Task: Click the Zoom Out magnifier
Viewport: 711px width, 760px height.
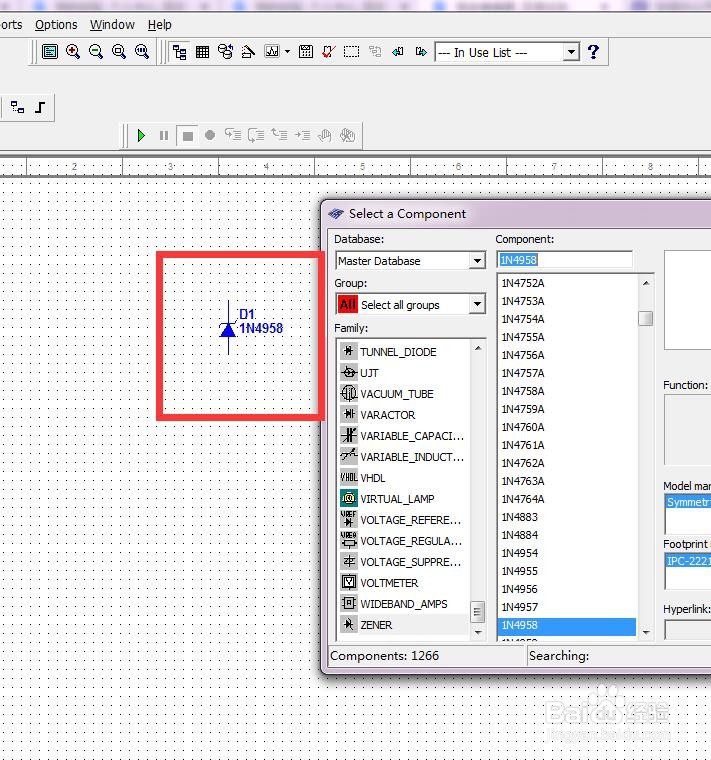Action: [x=96, y=51]
